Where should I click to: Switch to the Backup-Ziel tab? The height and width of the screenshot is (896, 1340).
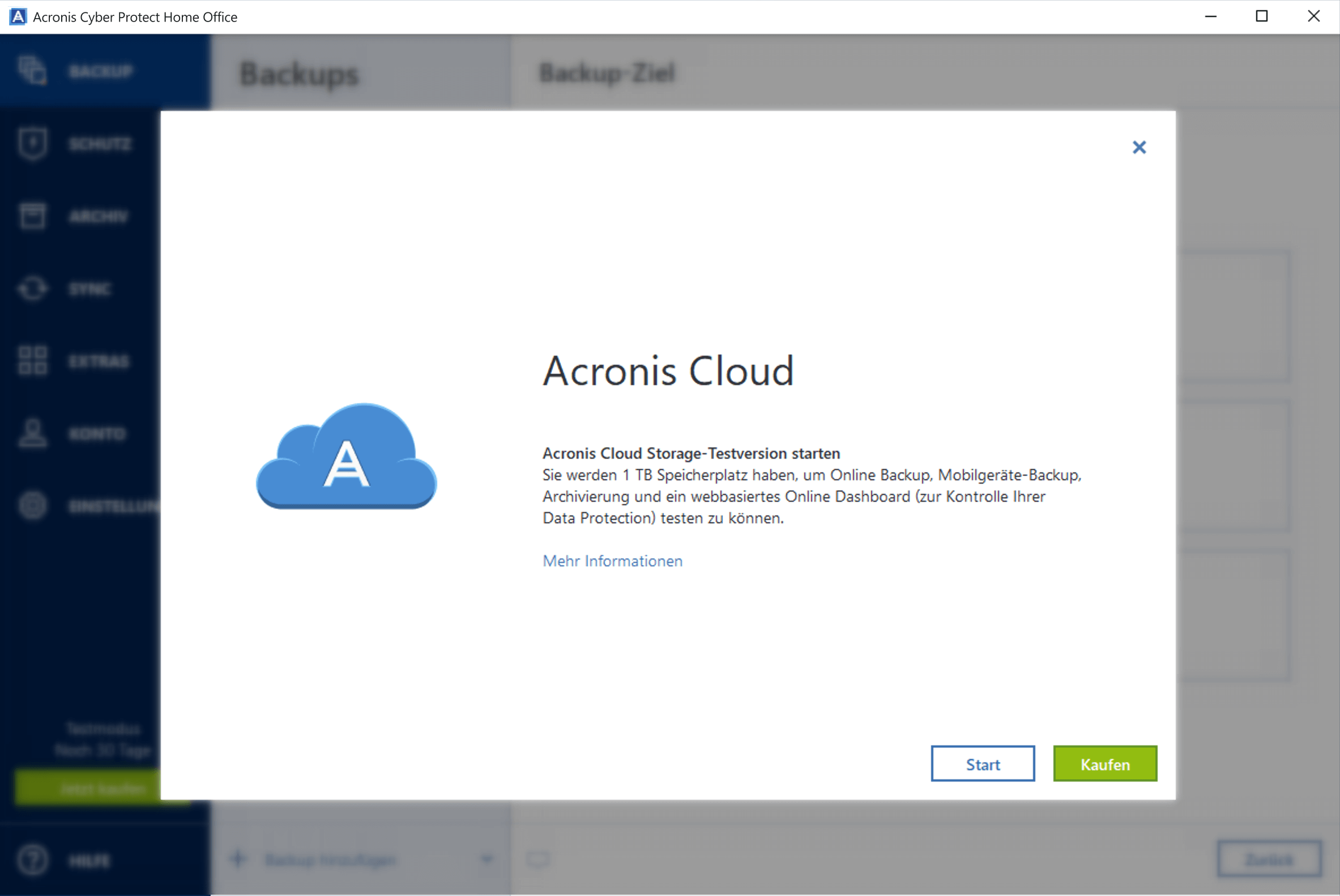[x=607, y=73]
